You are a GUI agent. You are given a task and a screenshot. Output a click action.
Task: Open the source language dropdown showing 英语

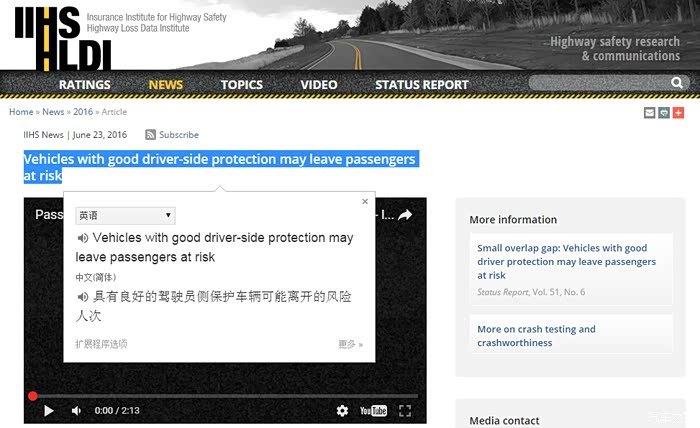pyautogui.click(x=125, y=216)
